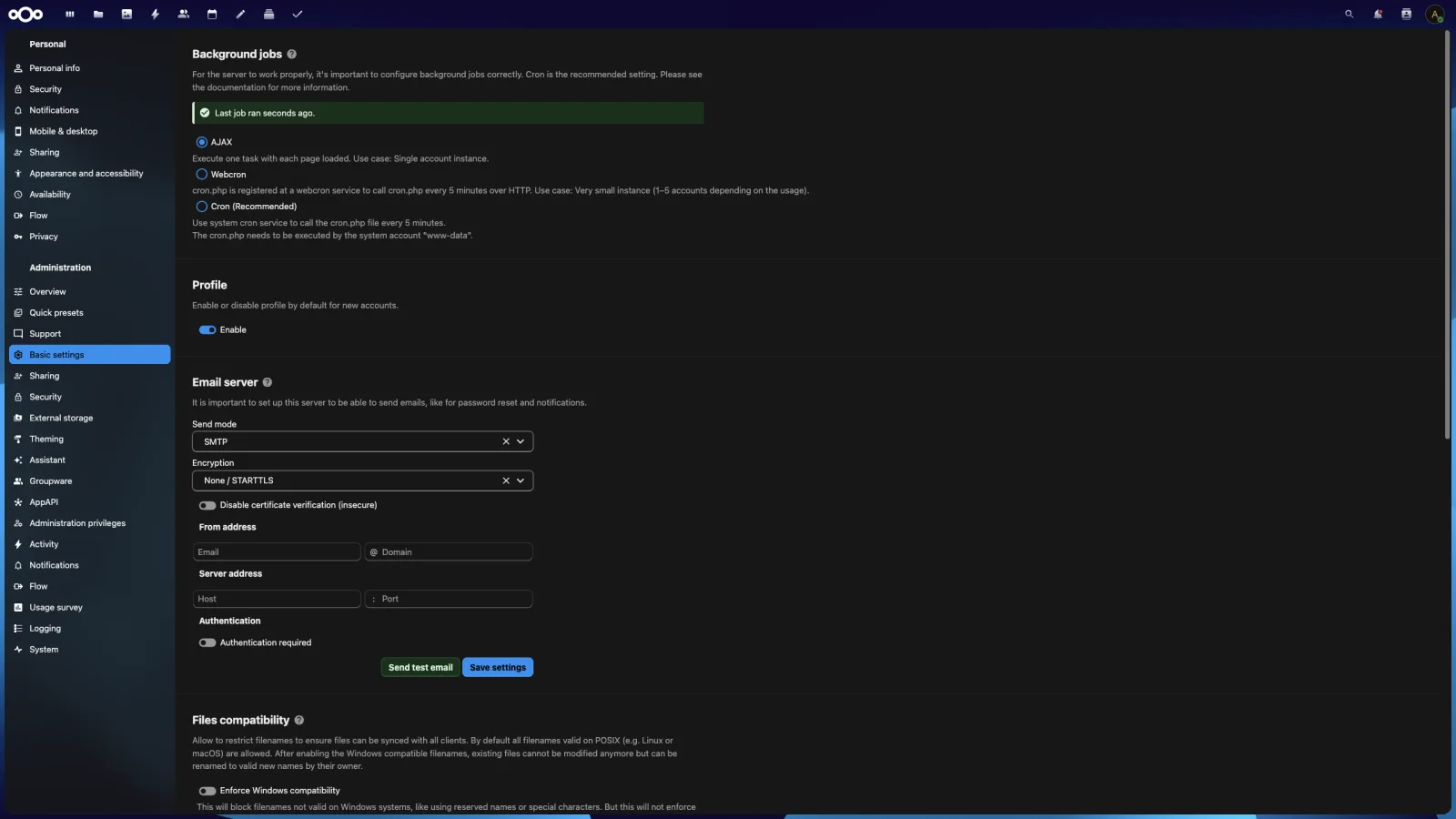
Task: Click the External storage icon in the sidebar
Action: pos(18,418)
